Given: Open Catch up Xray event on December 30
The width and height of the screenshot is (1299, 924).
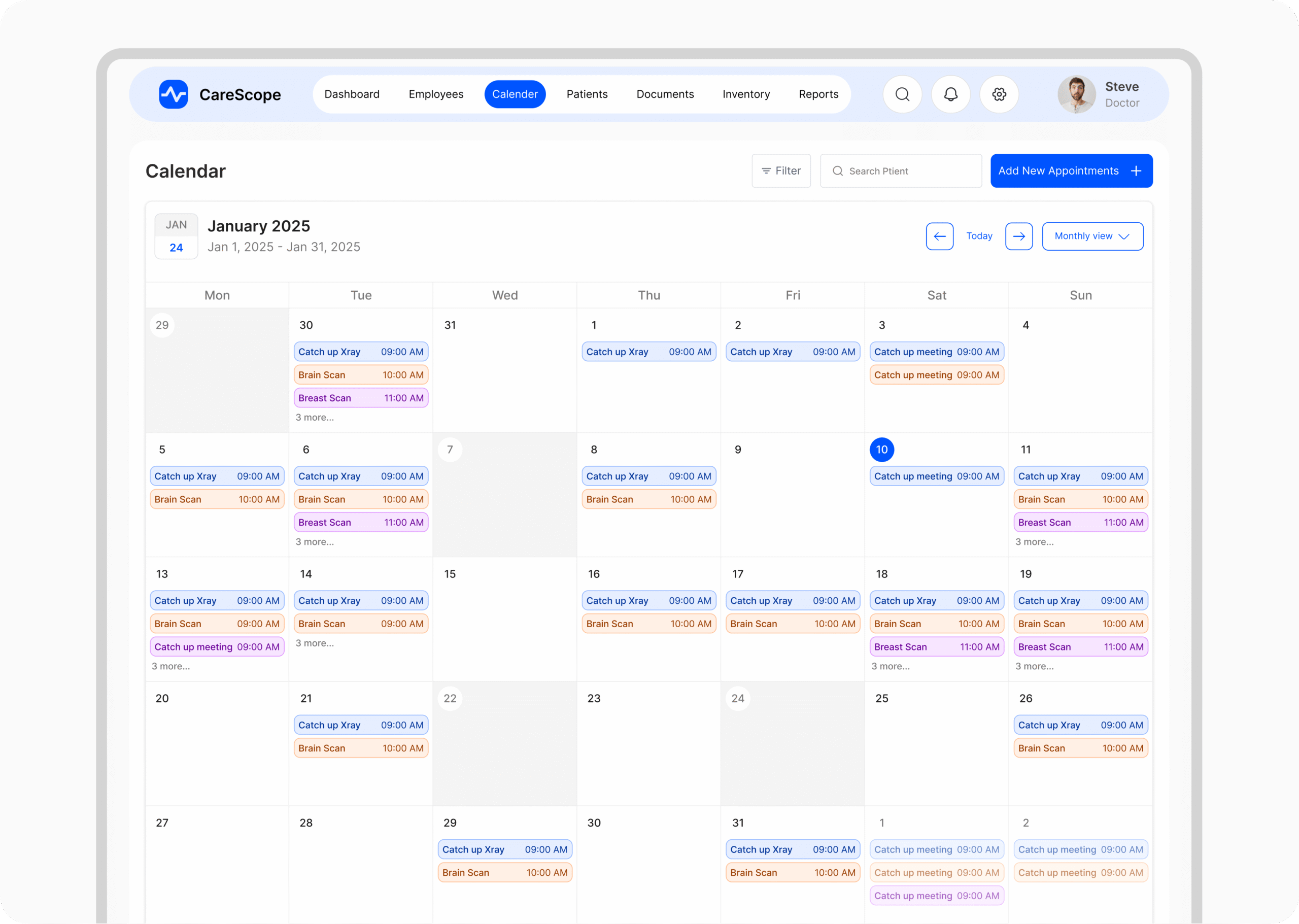Looking at the screenshot, I should tap(361, 352).
